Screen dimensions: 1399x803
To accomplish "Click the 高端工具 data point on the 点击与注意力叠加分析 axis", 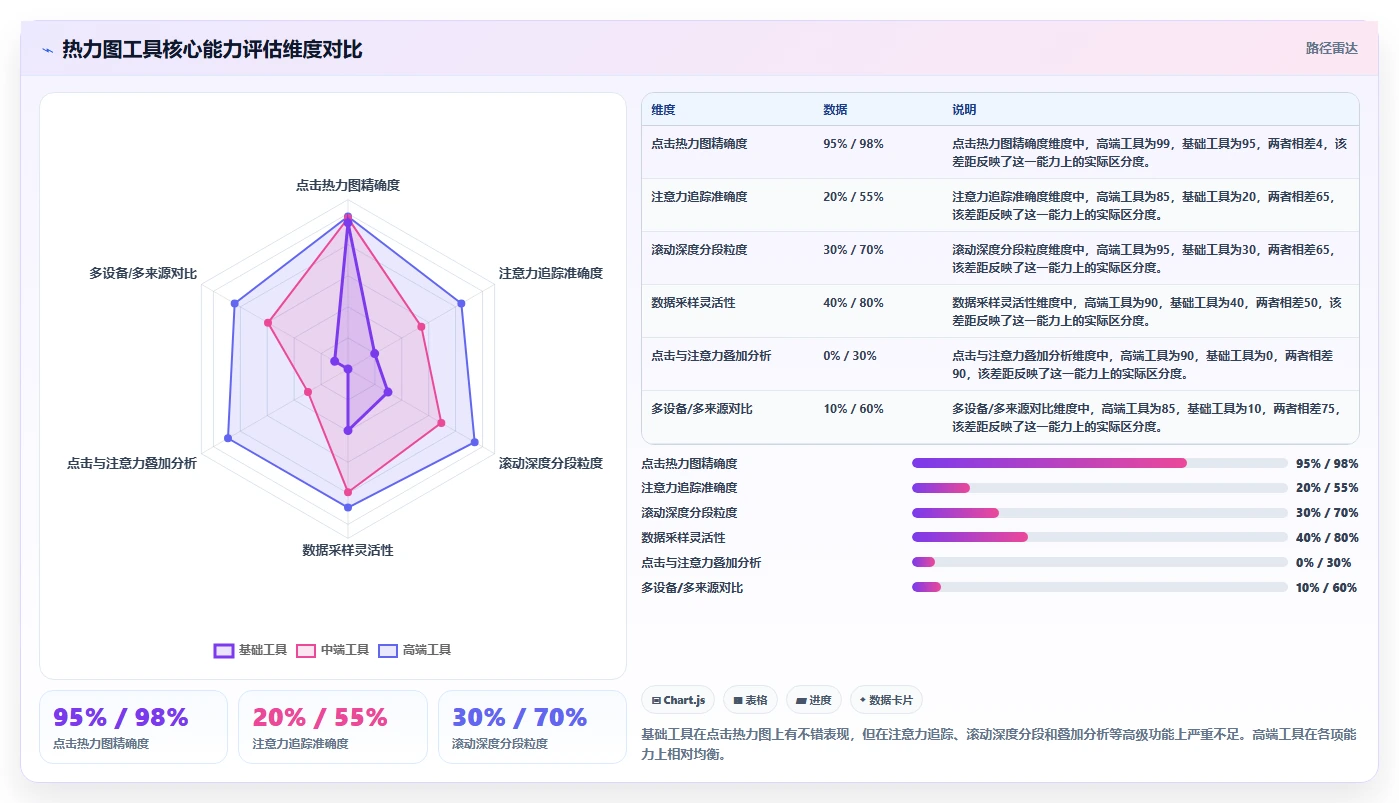I will [x=228, y=438].
